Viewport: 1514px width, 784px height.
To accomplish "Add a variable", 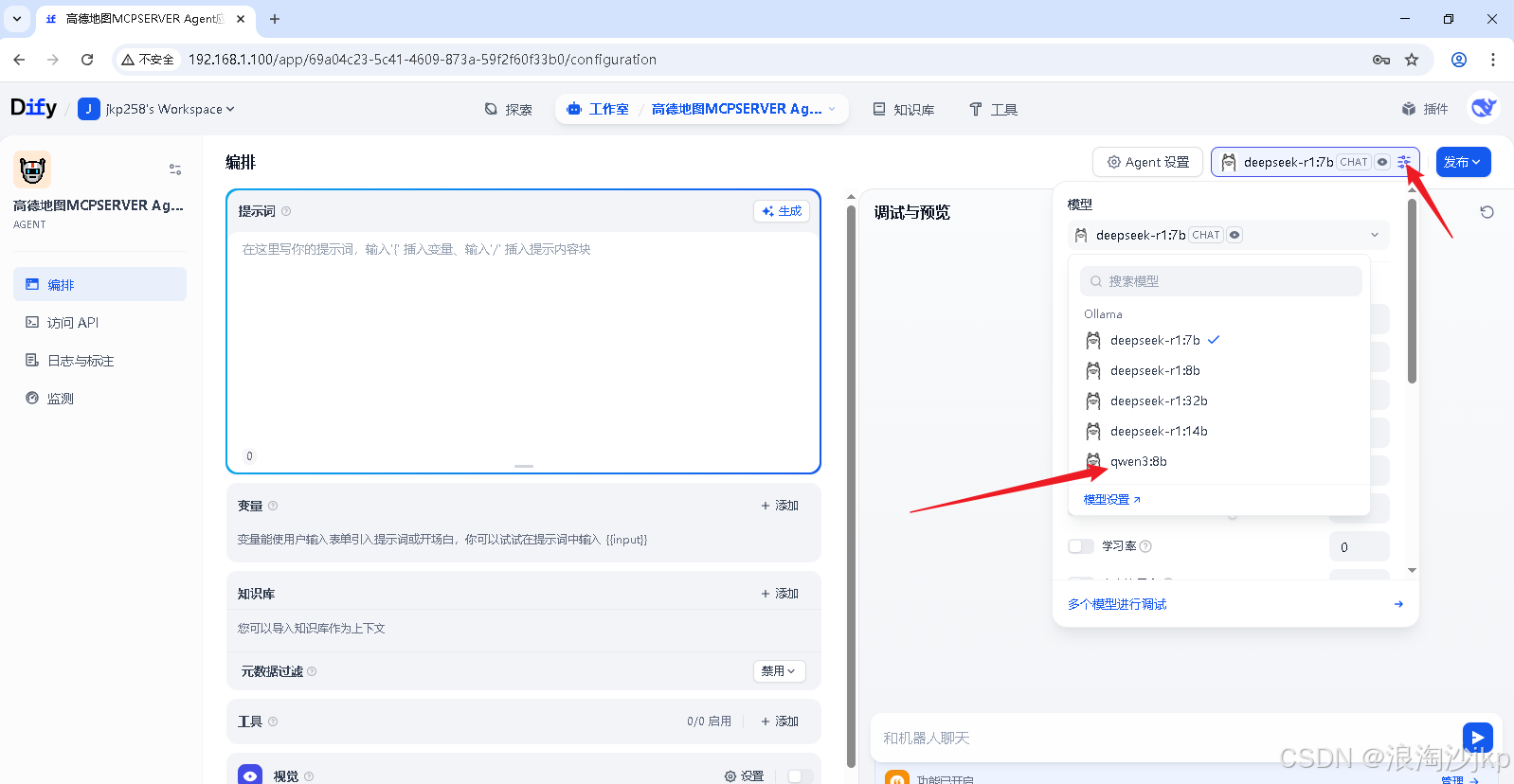I will 780,506.
